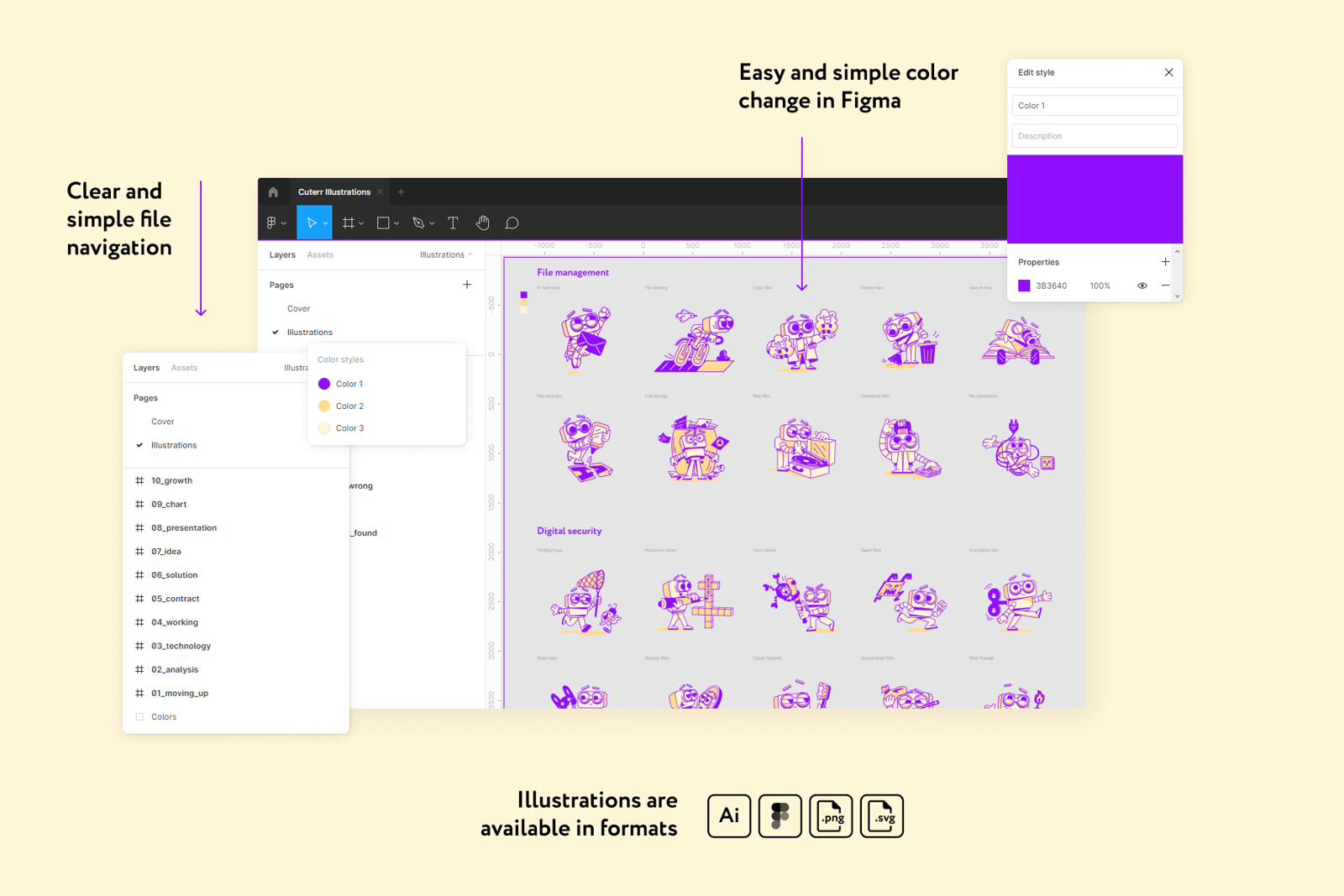Collapse the Illustrations header in Layers panel
The image size is (1344, 896).
point(470,254)
